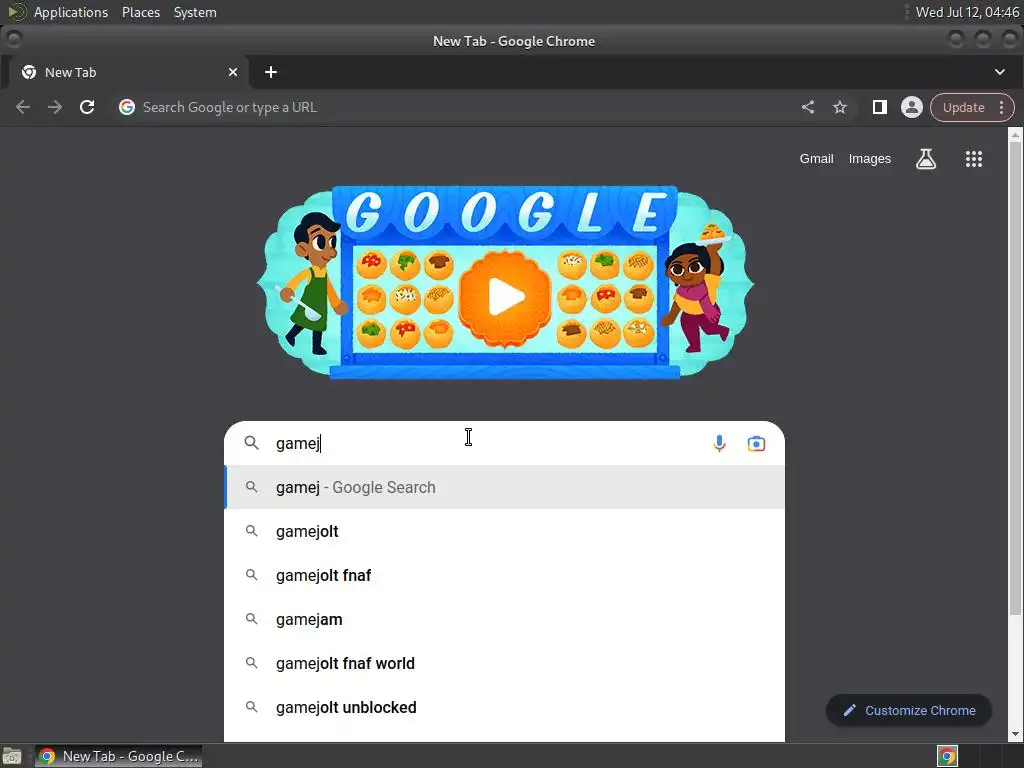
Task: Open the Places menu
Action: coord(140,12)
